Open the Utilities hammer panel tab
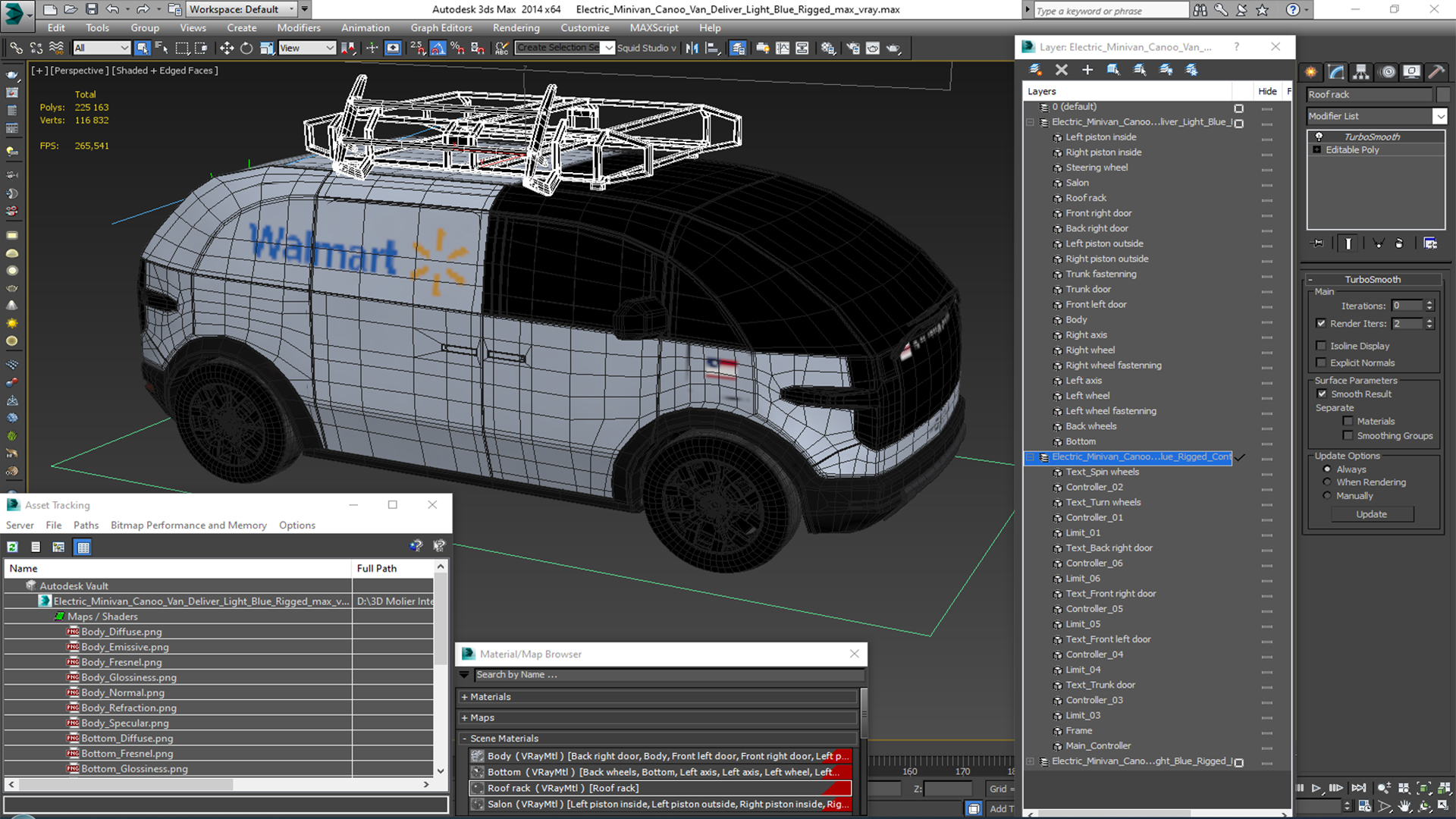 (1436, 72)
